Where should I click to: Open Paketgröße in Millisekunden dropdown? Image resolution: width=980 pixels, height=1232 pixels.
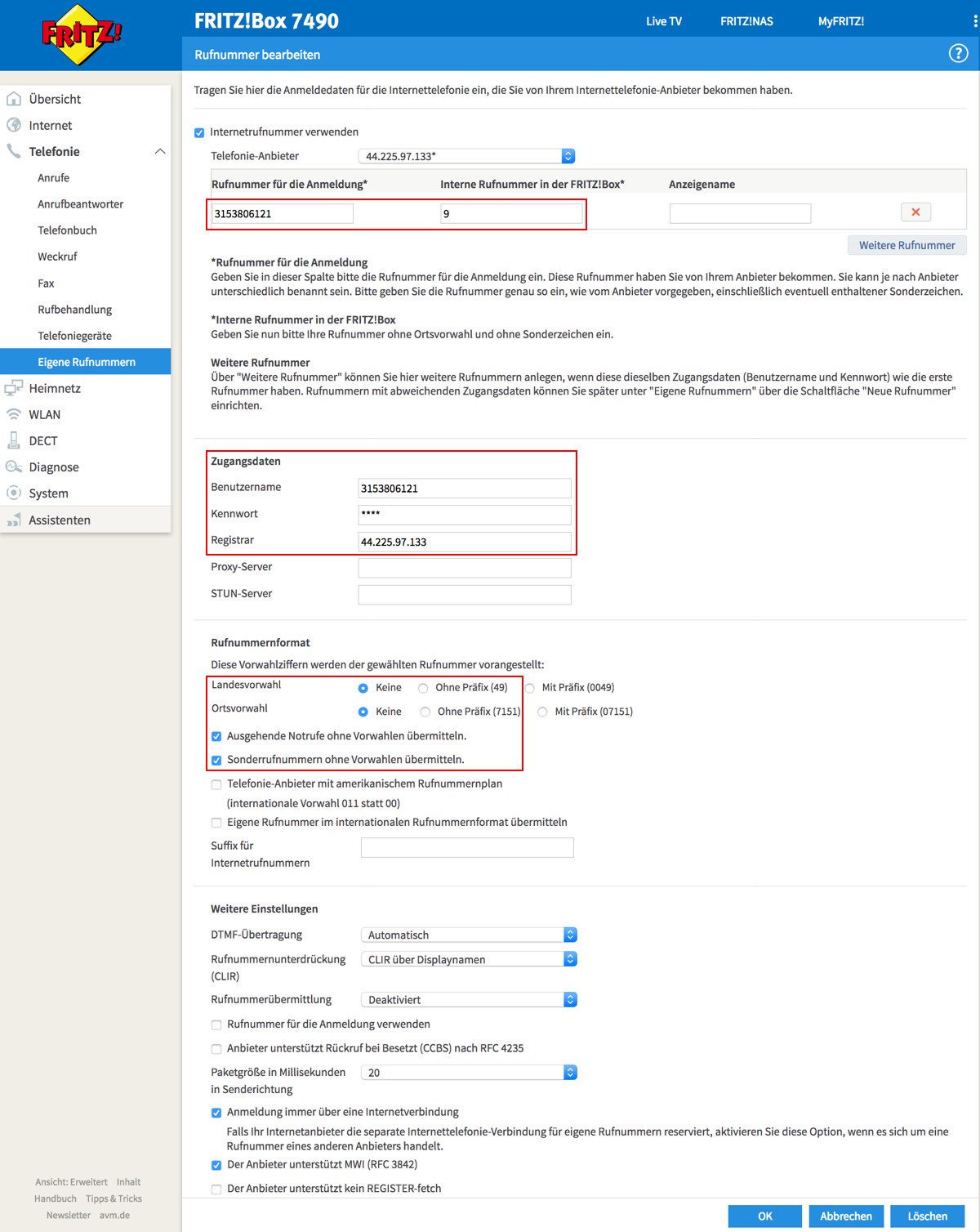[x=469, y=1072]
